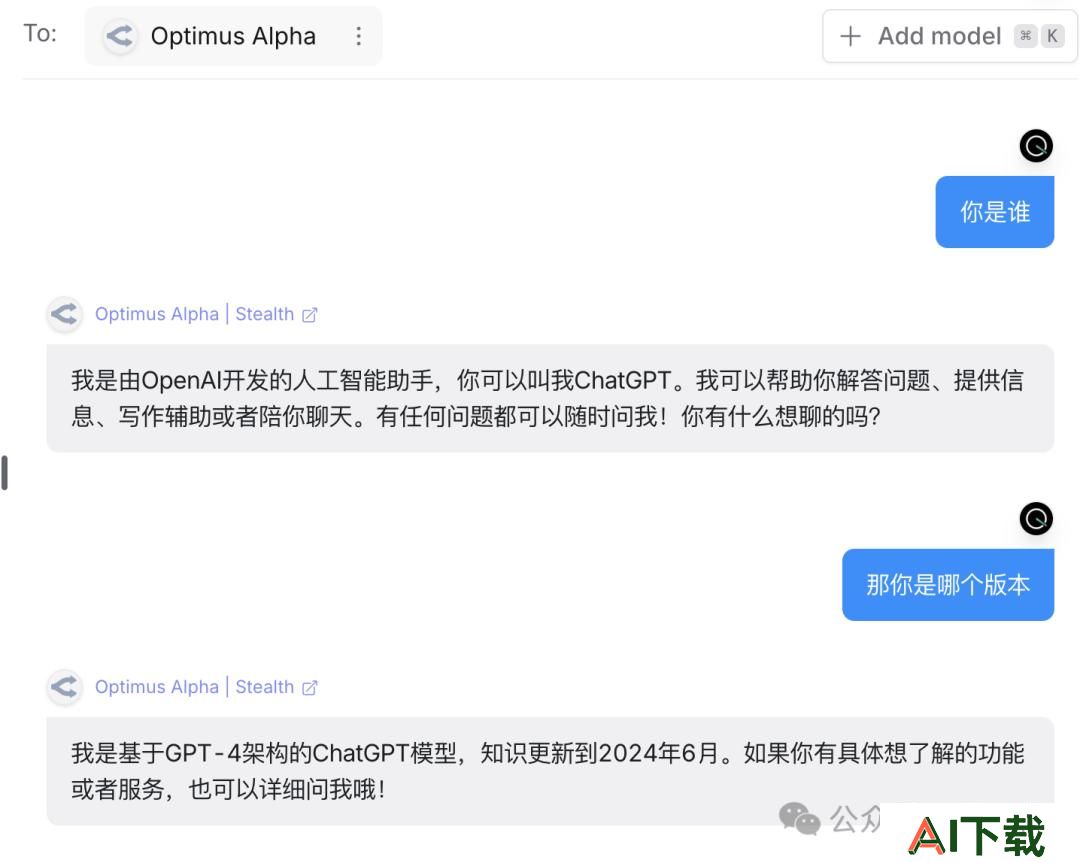Select the 那你是哪个版本 message bubble
Viewport: 1080px width, 863px height.
[x=948, y=585]
